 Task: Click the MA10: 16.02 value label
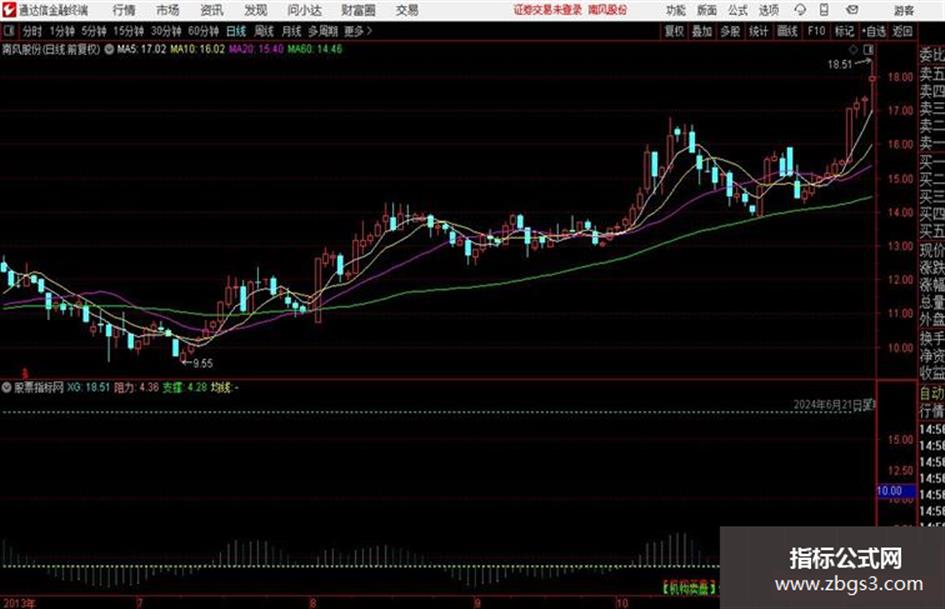(198, 49)
